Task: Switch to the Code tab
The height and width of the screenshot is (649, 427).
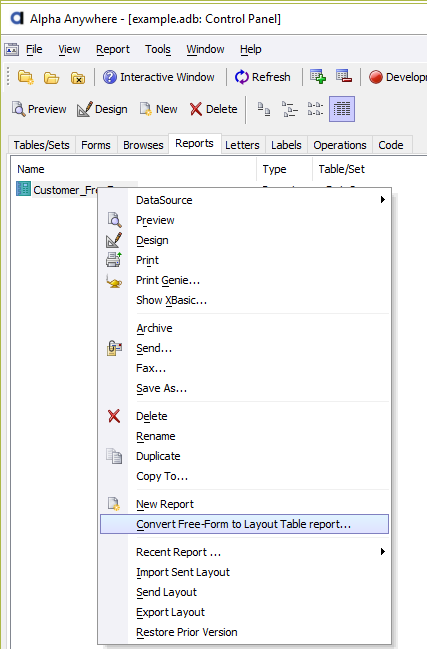Action: pos(391,145)
